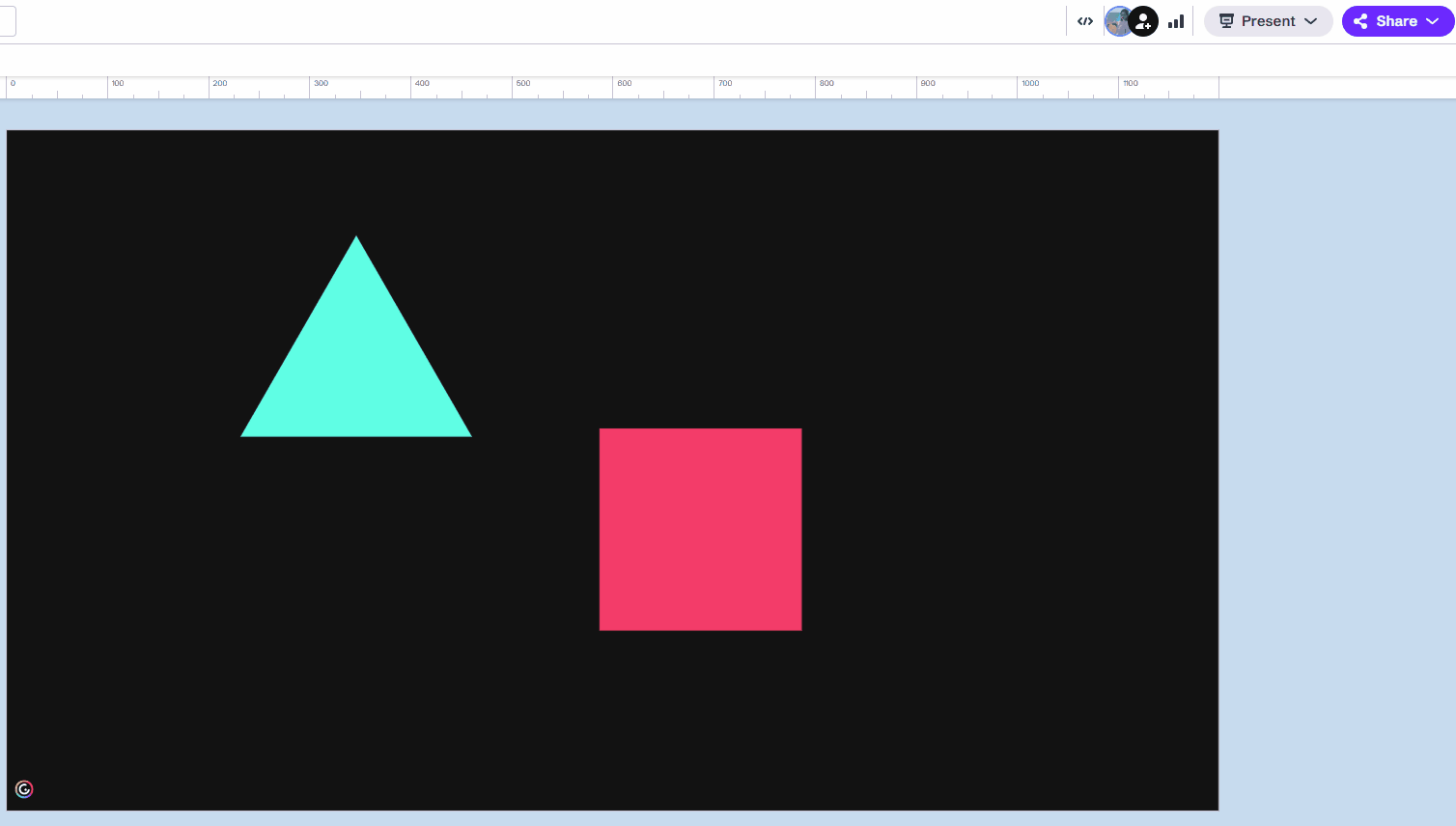Open the analytics bar chart icon
Screen dimensions: 1456x826
pyautogui.click(x=1176, y=21)
